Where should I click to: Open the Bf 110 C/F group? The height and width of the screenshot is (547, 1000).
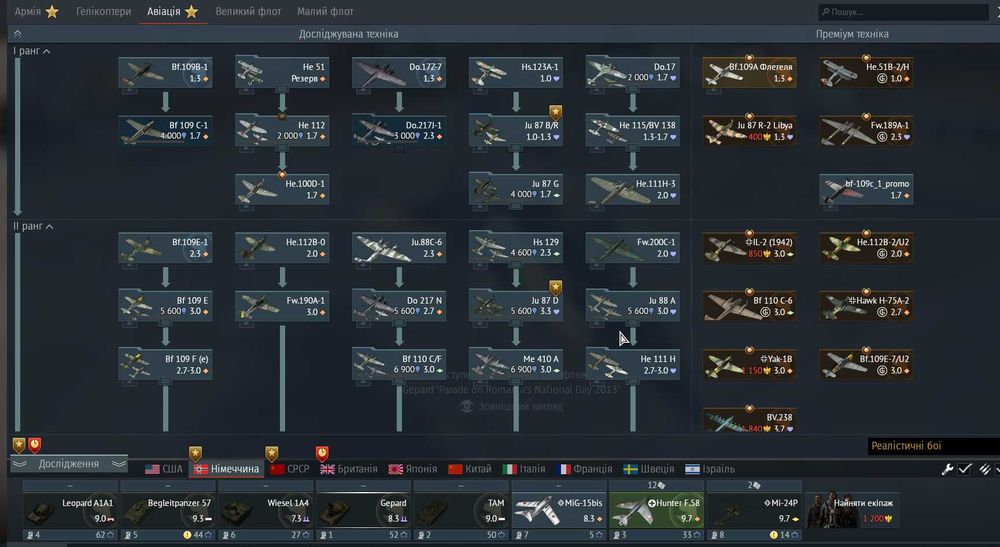coord(399,364)
